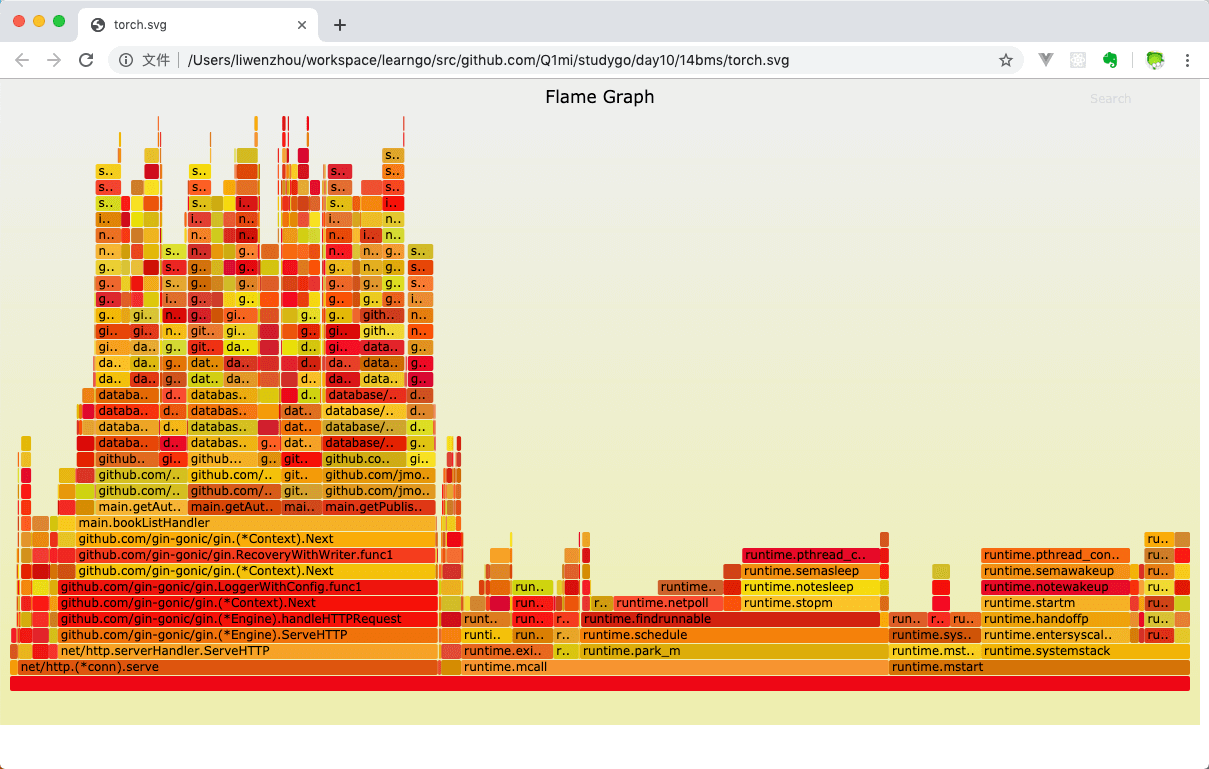Image resolution: width=1209 pixels, height=769 pixels.
Task: Click the runtime.mst.. frame above mstart
Action: (935, 651)
